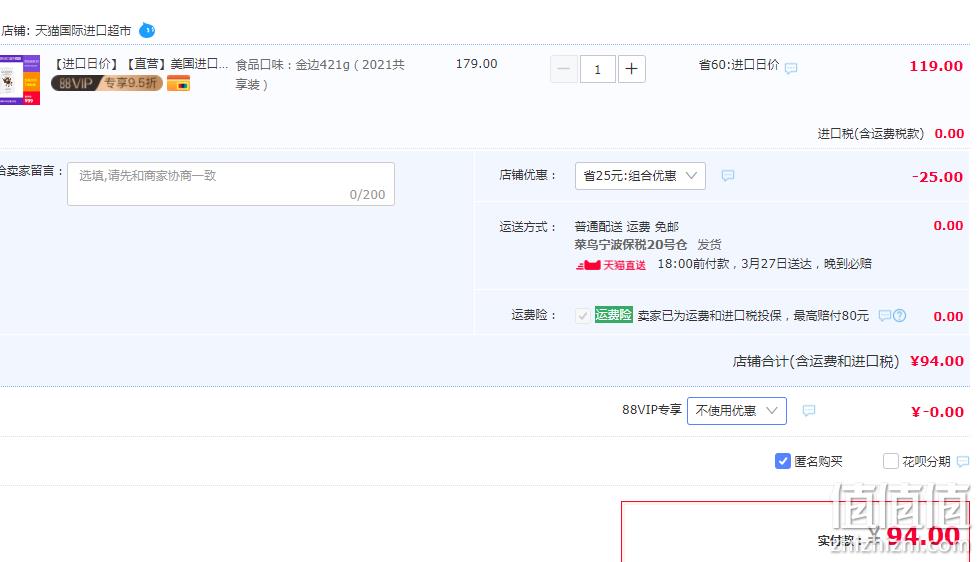
Task: Click the green 运费险 label
Action: [613, 314]
